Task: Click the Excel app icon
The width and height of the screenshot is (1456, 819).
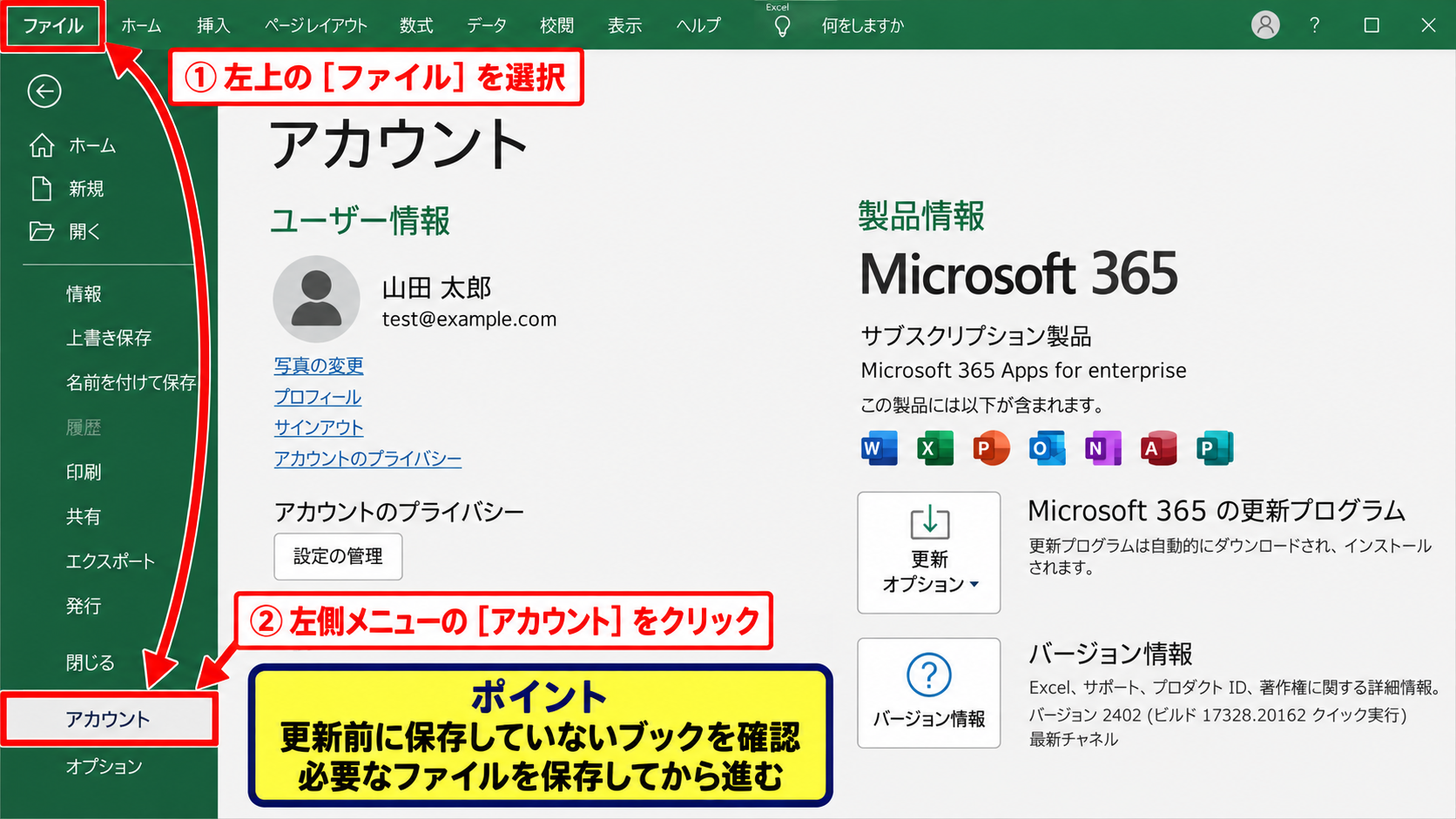Action: tap(935, 448)
